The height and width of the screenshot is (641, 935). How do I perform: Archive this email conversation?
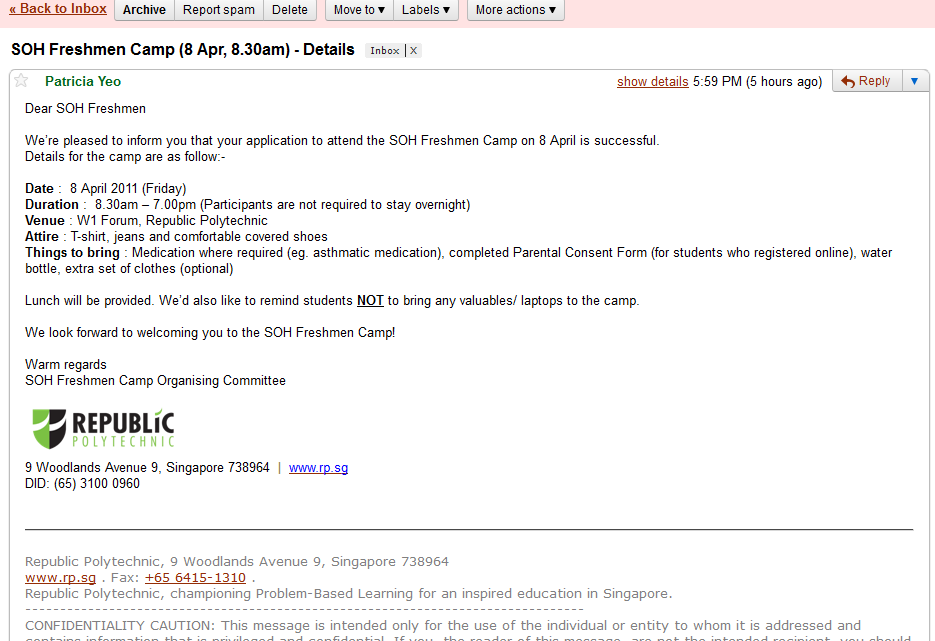[x=144, y=10]
